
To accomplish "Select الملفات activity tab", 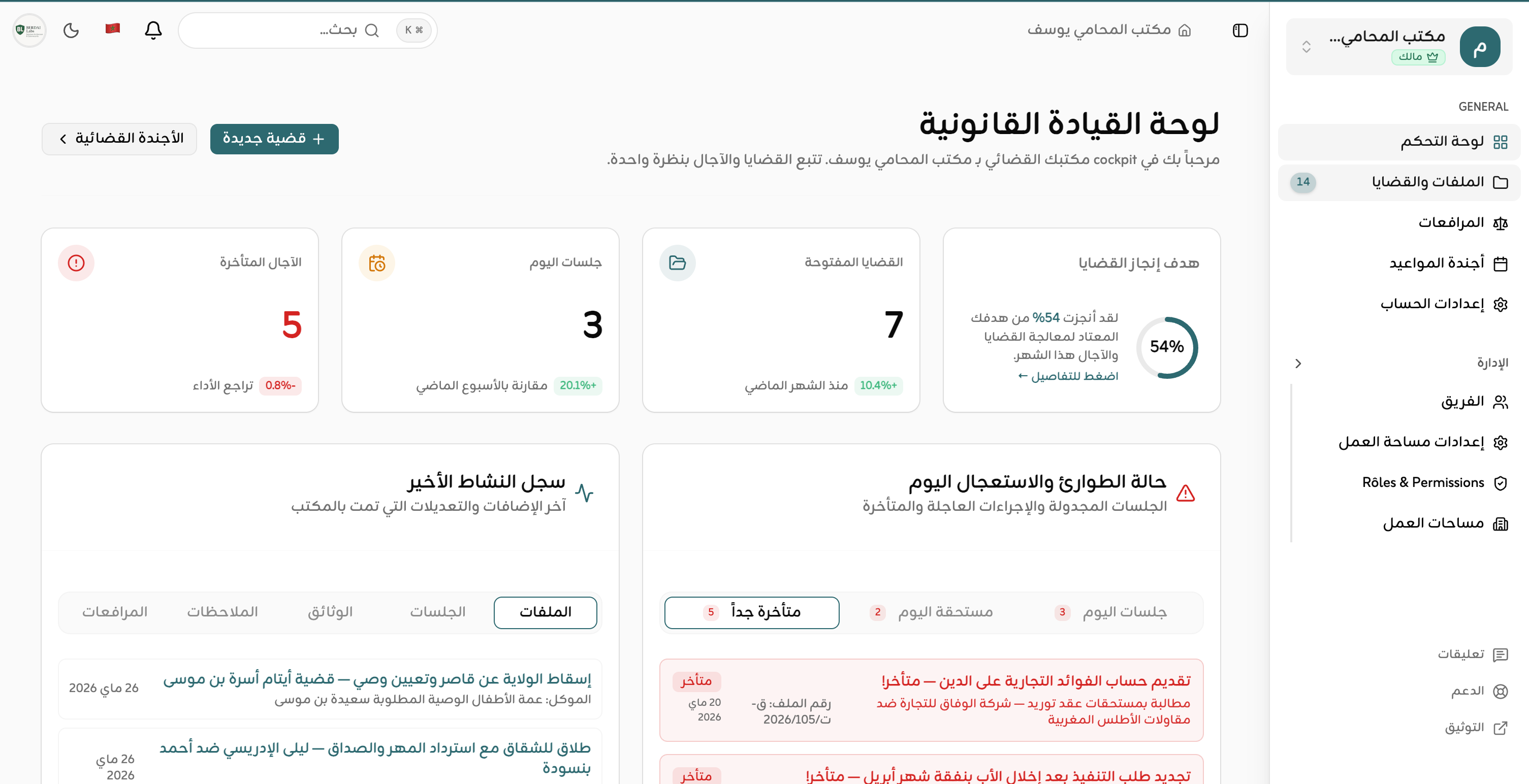I will click(546, 612).
